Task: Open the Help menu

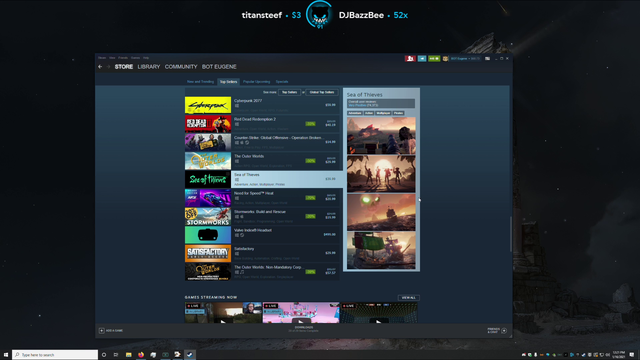Action: click(146, 58)
